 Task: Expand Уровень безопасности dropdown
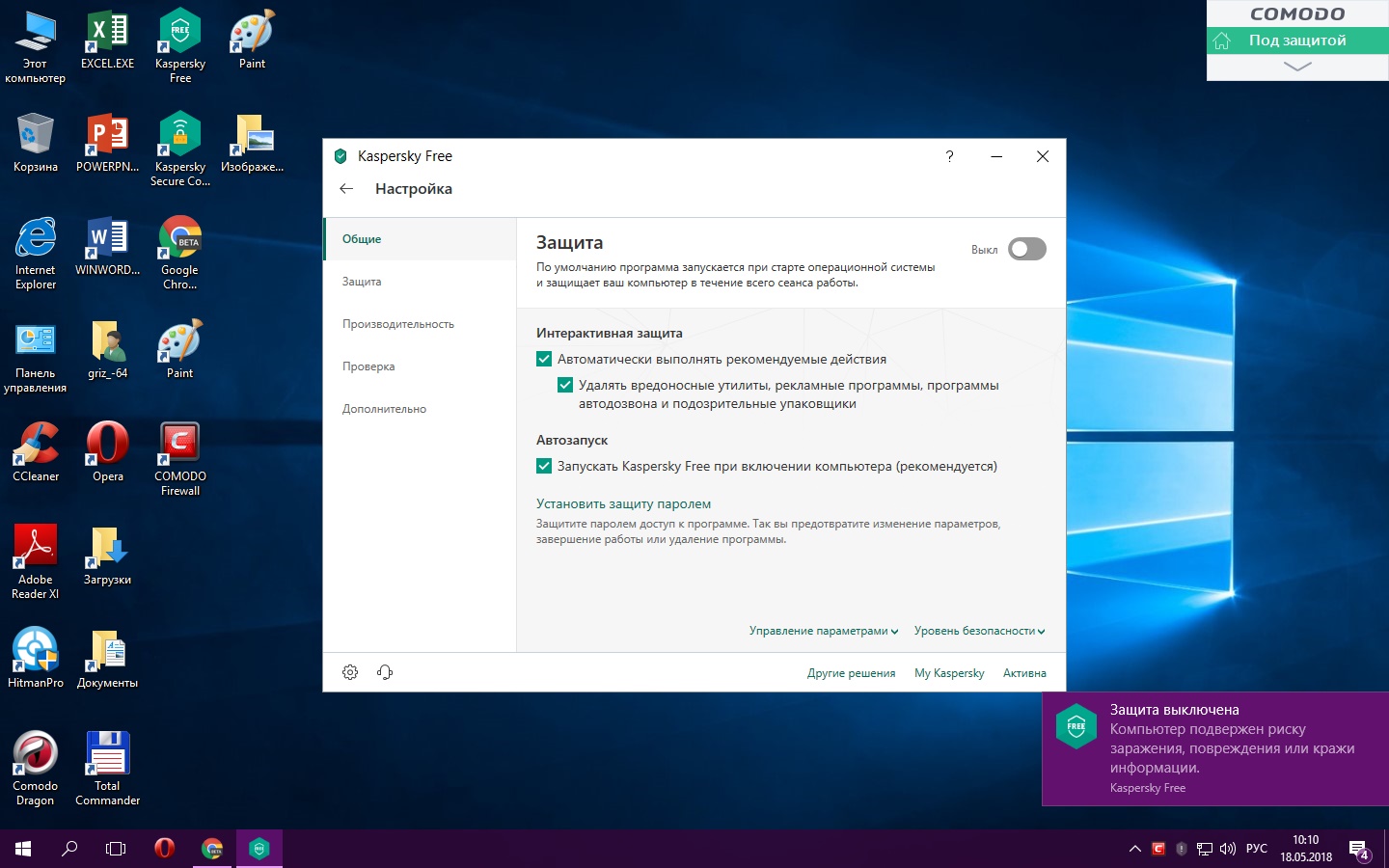click(x=979, y=631)
